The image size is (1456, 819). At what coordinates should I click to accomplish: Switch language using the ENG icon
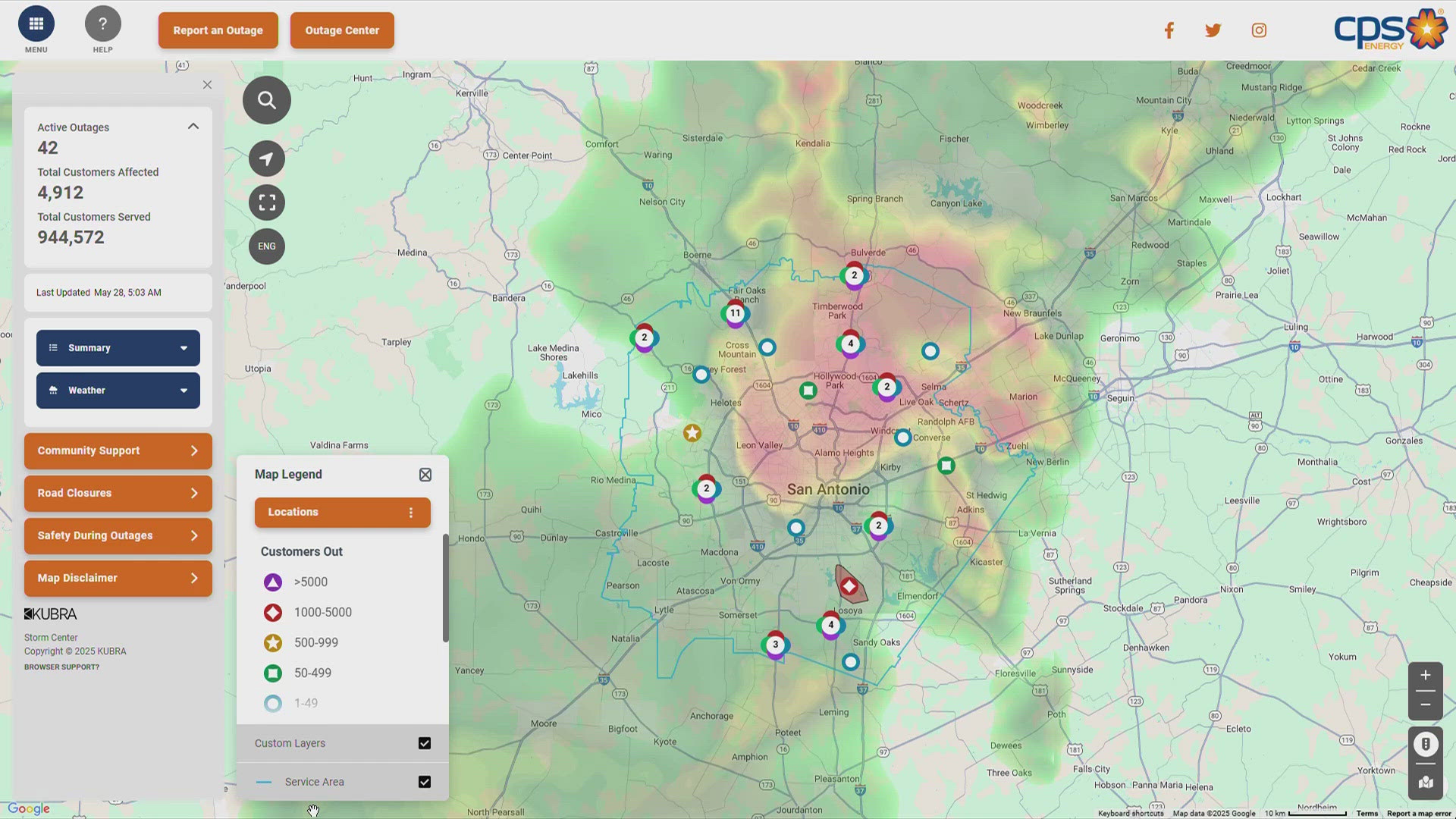266,246
